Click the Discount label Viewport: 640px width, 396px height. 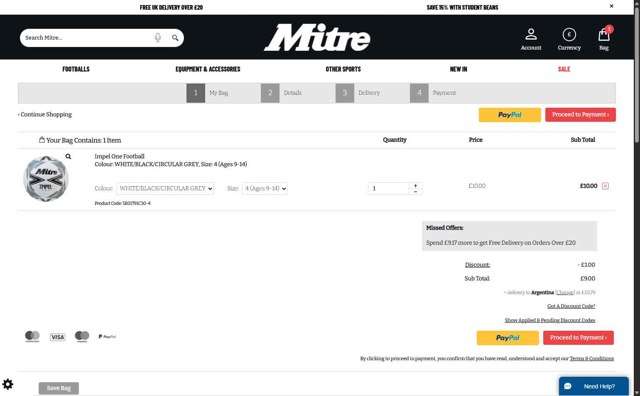point(477,265)
